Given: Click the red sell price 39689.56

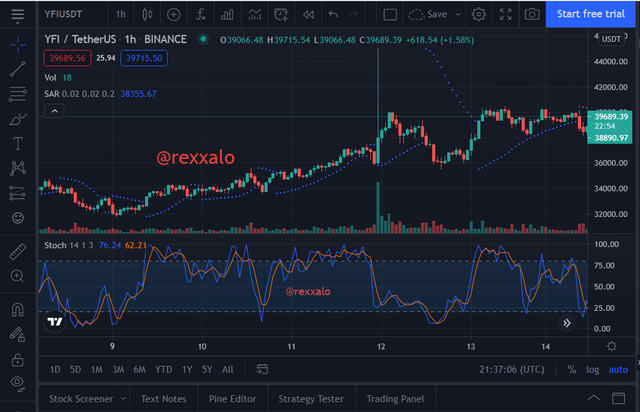Looking at the screenshot, I should click(x=67, y=58).
